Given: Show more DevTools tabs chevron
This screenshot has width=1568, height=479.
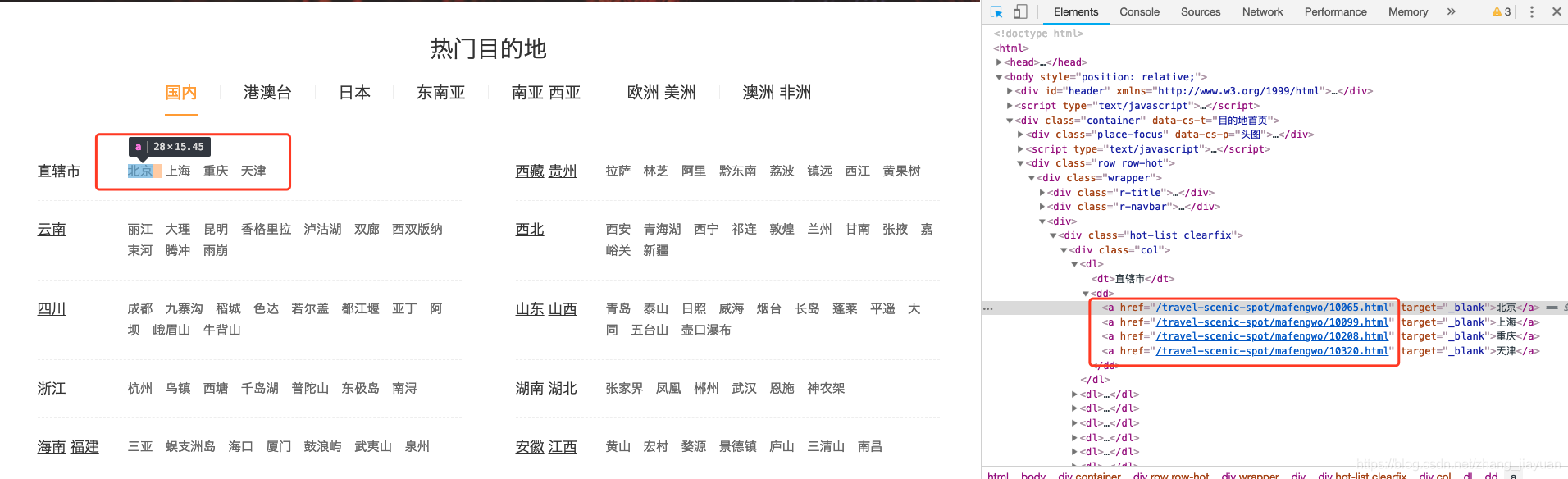Looking at the screenshot, I should (x=1451, y=11).
